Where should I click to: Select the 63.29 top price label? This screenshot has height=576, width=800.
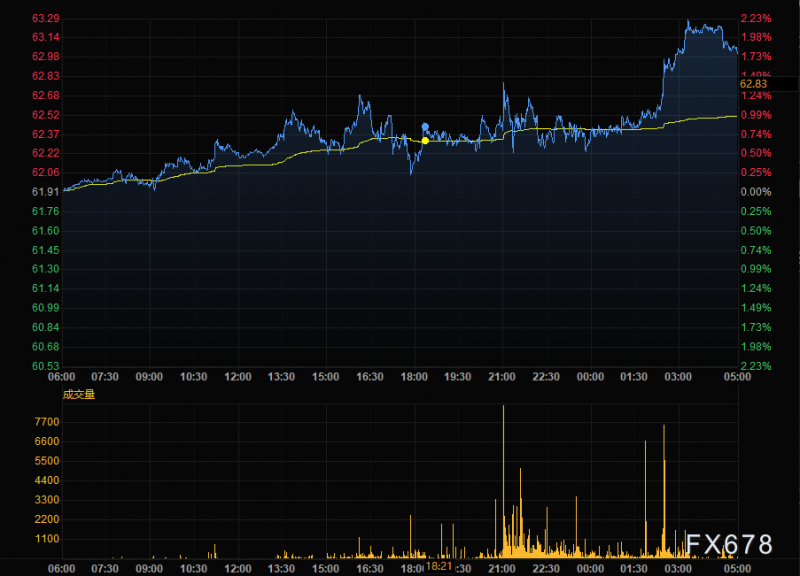click(46, 18)
